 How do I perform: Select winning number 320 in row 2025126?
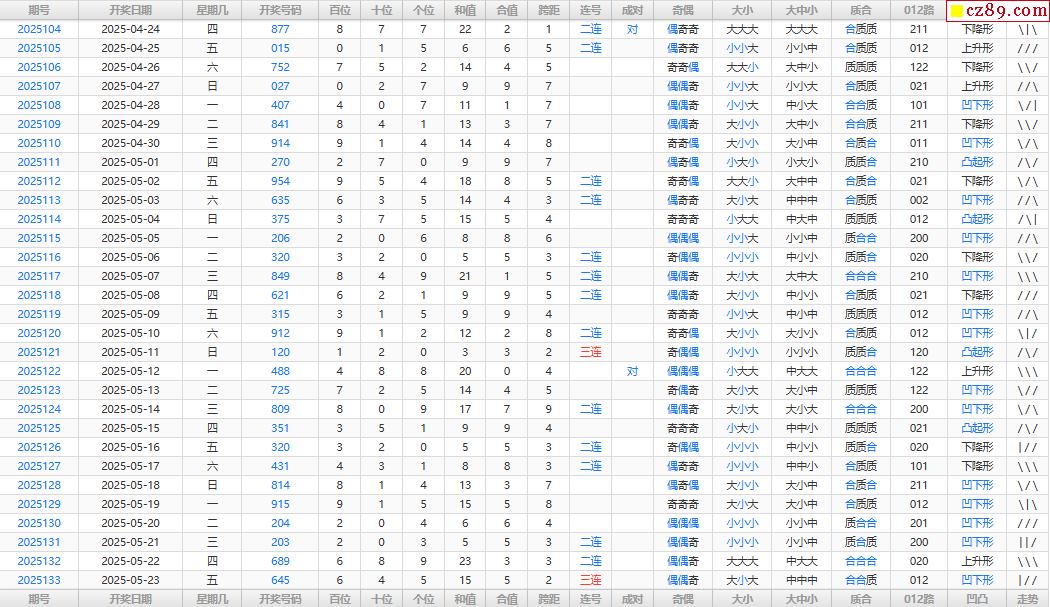pyautogui.click(x=281, y=448)
